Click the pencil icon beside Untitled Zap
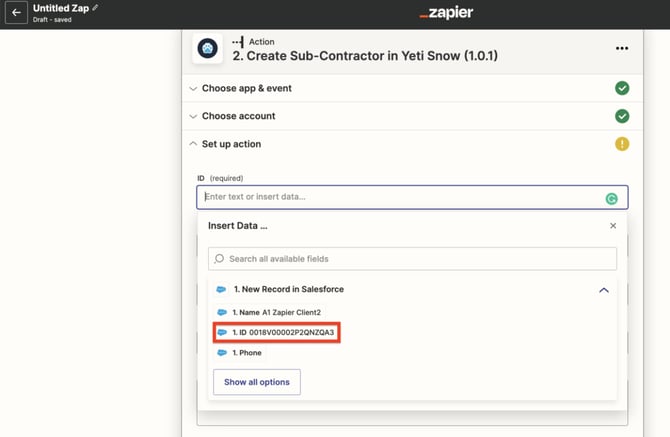Screen dimensions: 670x437 (96, 8)
